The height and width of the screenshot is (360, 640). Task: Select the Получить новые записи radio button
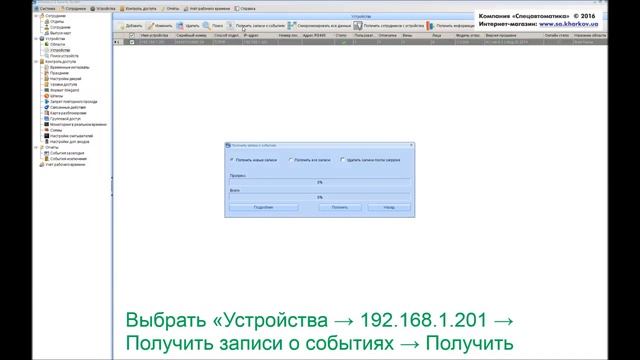(x=232, y=160)
